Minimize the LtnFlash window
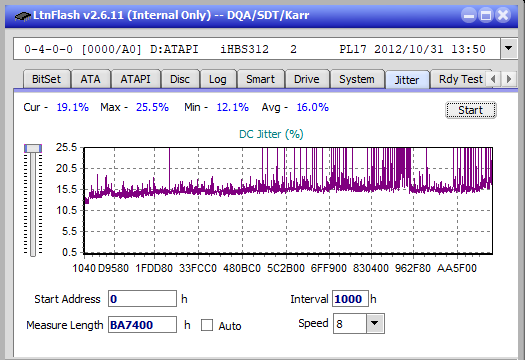 pos(469,15)
